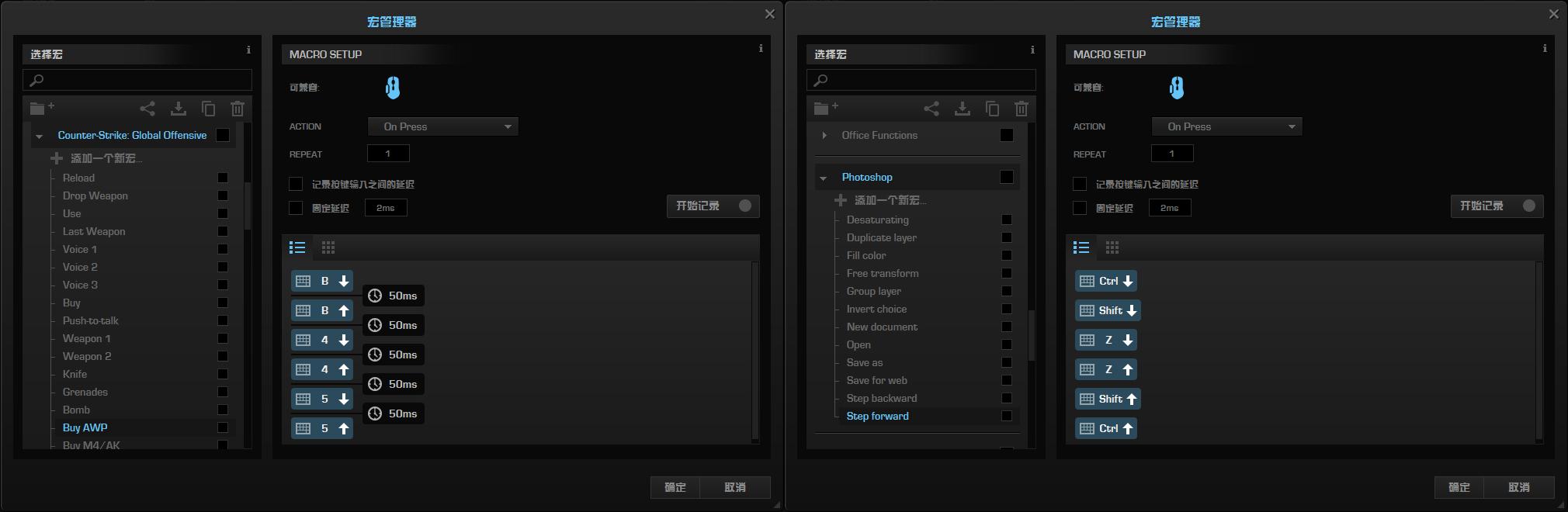Click the scrollbar beside the Counter-Strike macro list

(x=248, y=206)
